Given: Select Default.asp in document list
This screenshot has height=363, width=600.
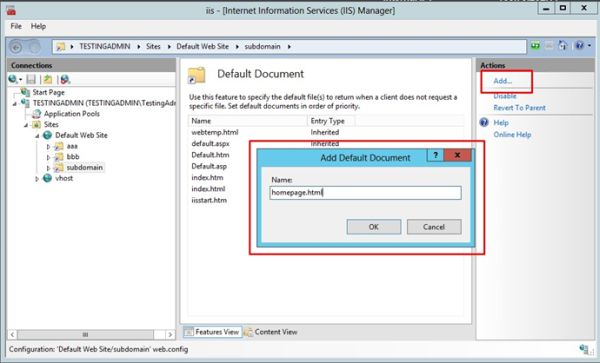Looking at the screenshot, I should pyautogui.click(x=209, y=166).
